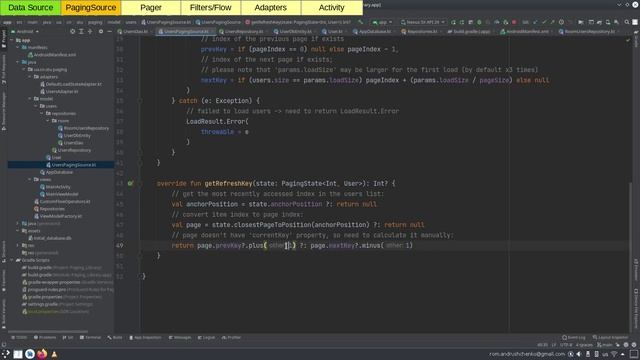Select DefaultLoadStateAdapter.kt in project tree
Viewport: 640px width, 360px height.
(74, 84)
